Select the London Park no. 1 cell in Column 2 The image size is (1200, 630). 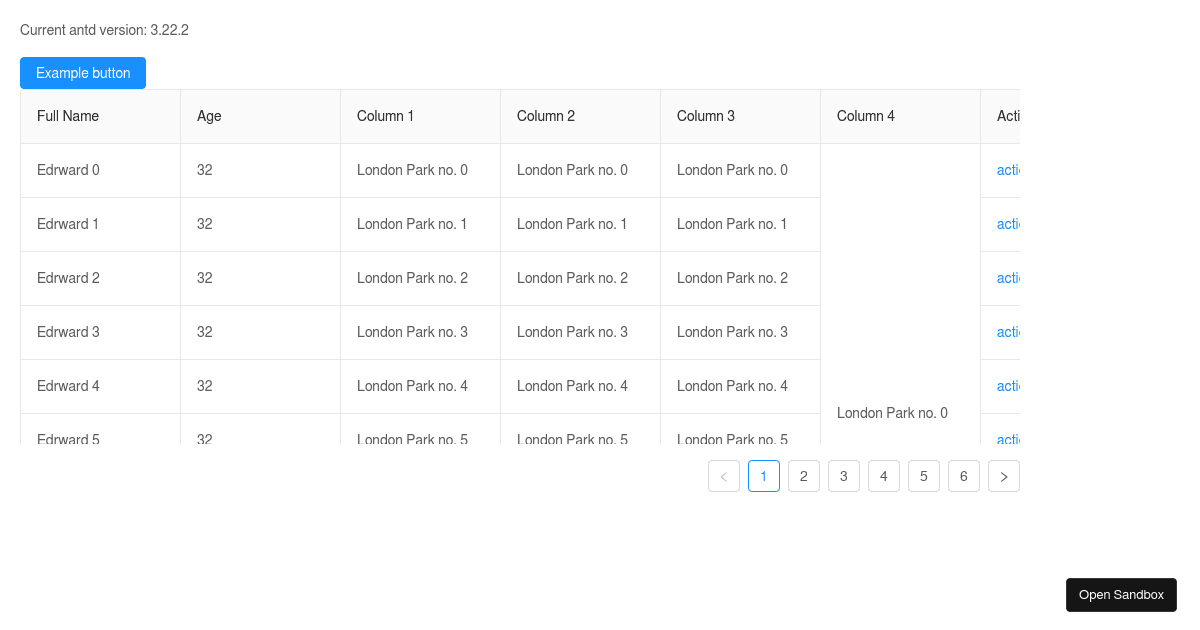pos(571,224)
